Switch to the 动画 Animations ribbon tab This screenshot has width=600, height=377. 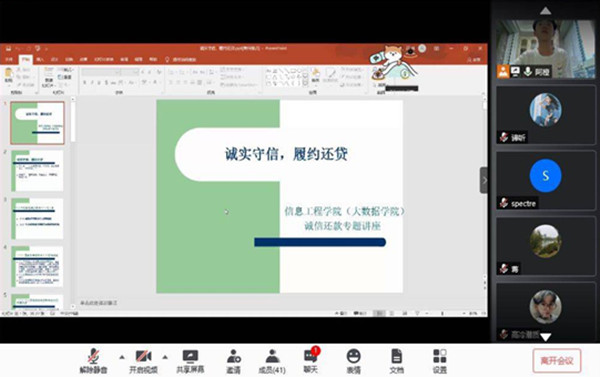83,59
